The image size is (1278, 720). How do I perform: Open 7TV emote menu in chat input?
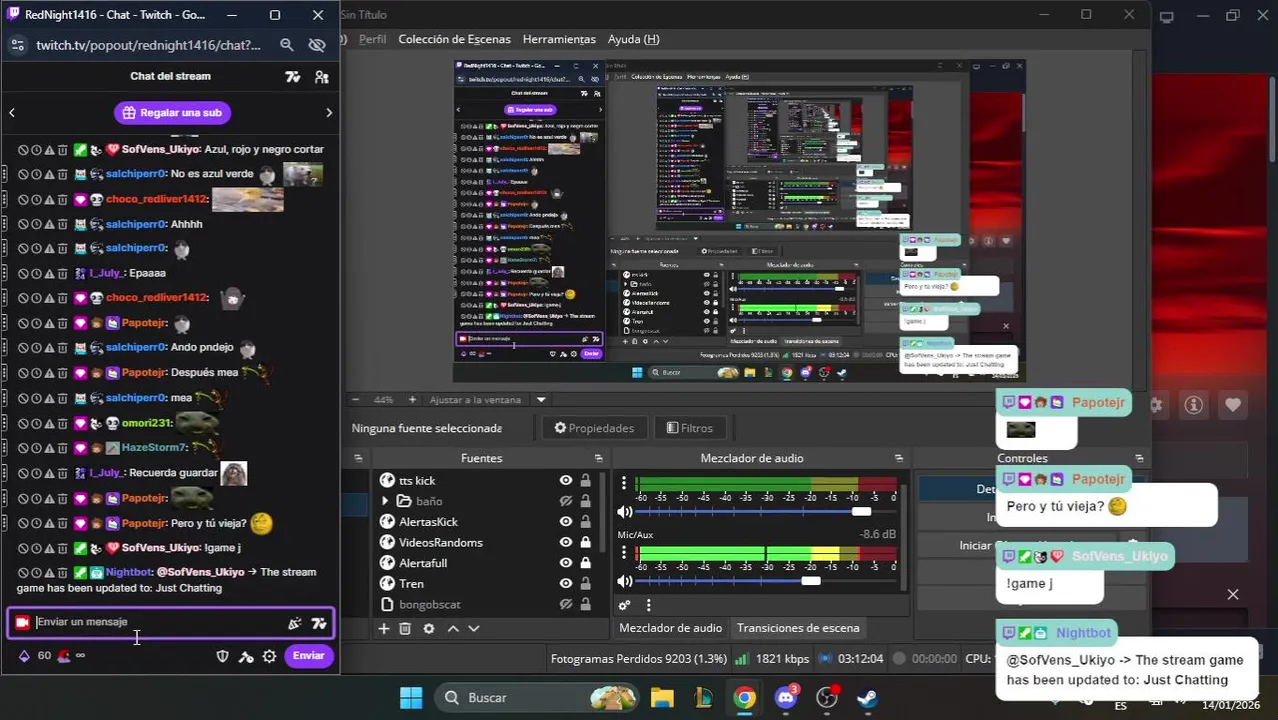pos(319,623)
